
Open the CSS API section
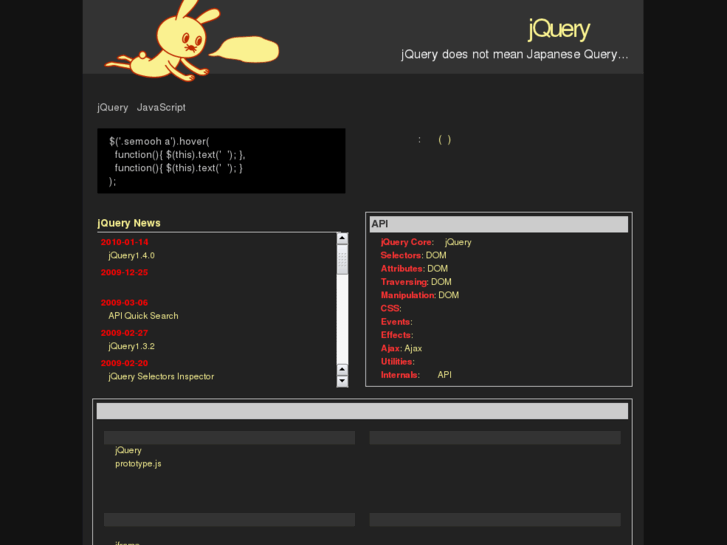(390, 308)
